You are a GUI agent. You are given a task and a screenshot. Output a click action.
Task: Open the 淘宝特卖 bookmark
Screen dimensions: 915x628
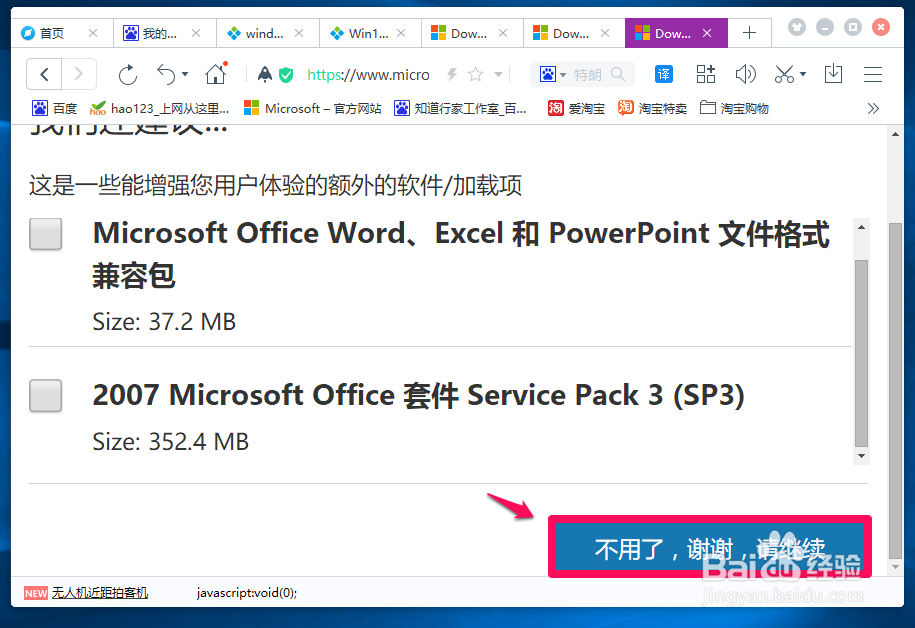[652, 109]
